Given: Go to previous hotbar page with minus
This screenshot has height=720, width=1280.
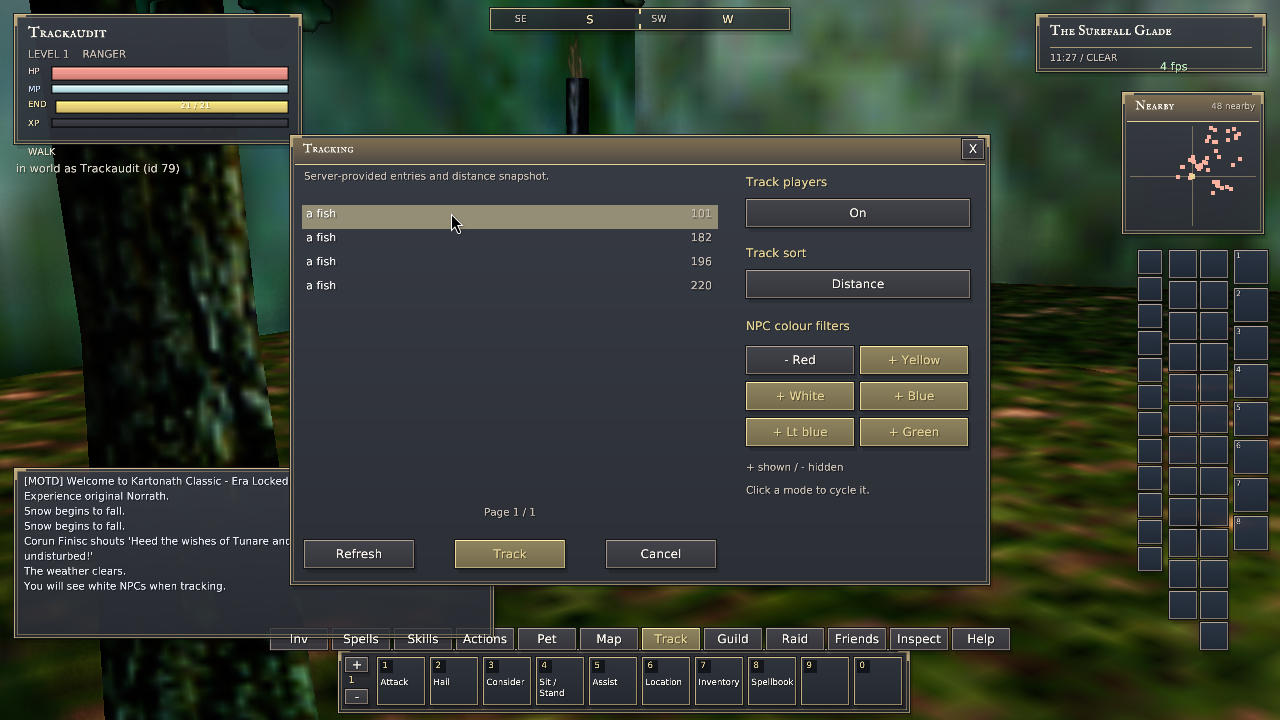Looking at the screenshot, I should pos(357,696).
